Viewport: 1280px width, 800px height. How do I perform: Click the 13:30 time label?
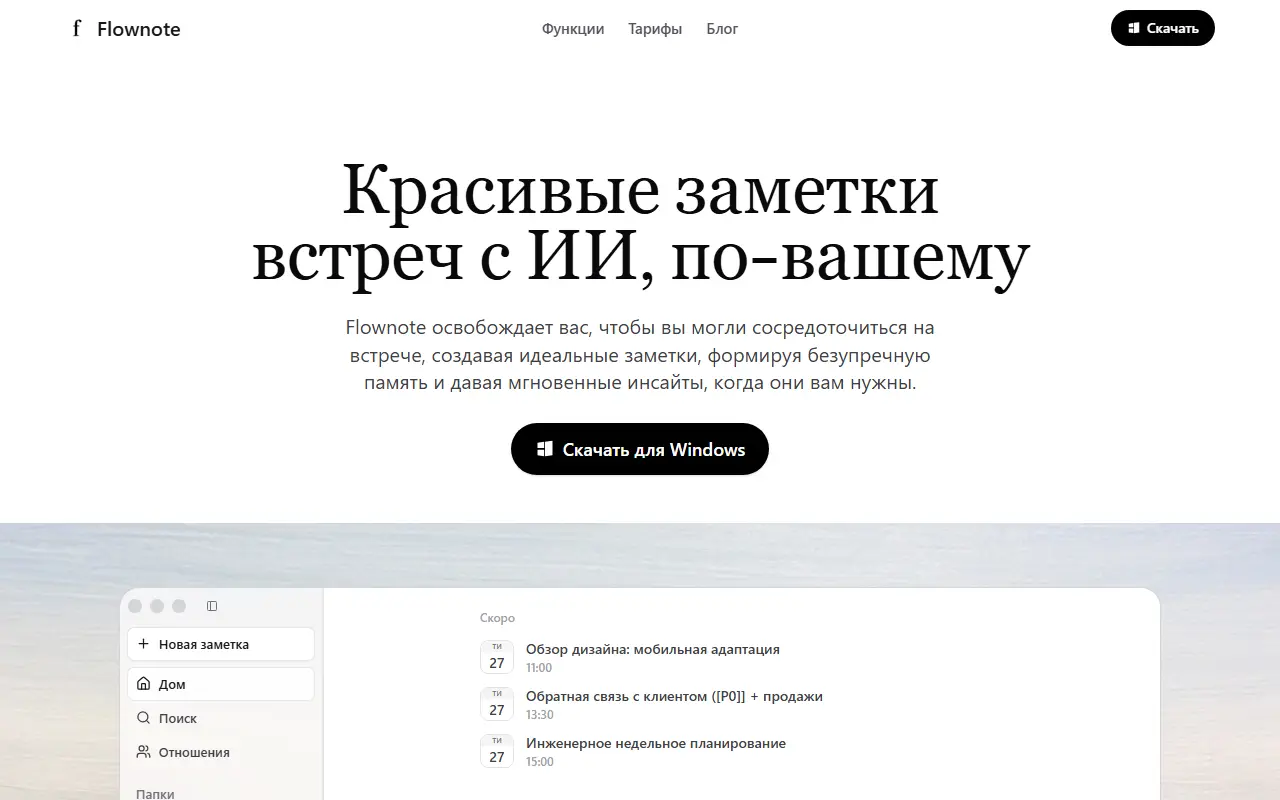tap(540, 715)
